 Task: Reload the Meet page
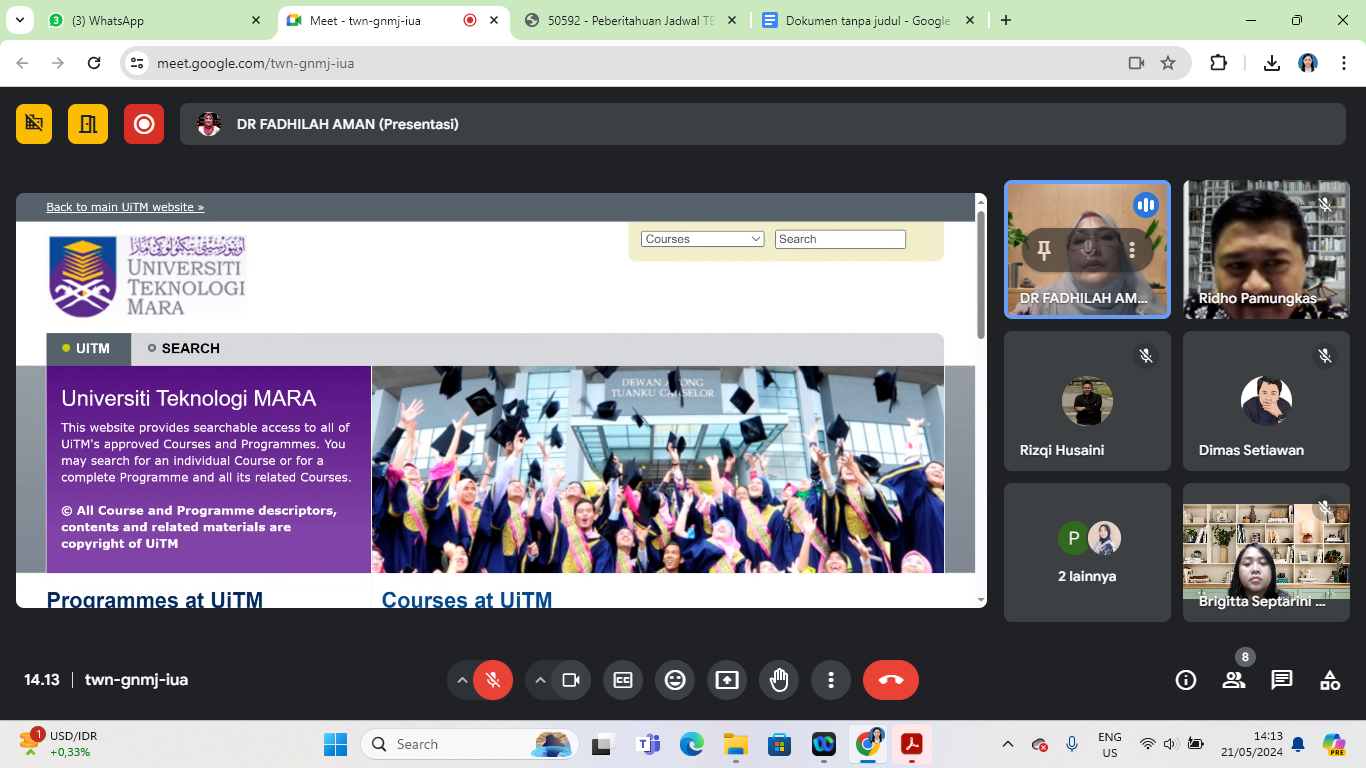(94, 63)
